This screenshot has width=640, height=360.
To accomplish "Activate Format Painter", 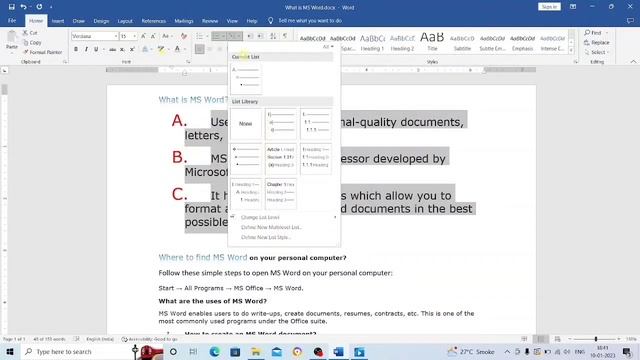I will [42, 52].
